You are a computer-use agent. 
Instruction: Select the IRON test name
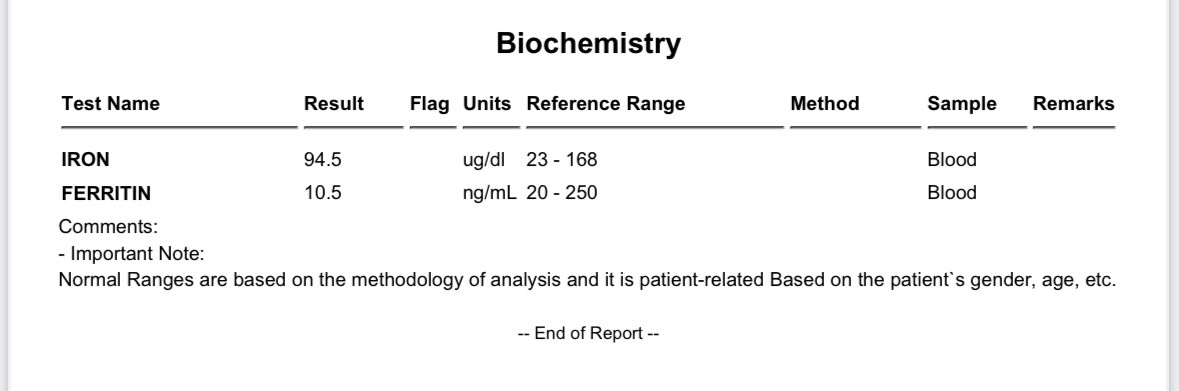point(86,159)
